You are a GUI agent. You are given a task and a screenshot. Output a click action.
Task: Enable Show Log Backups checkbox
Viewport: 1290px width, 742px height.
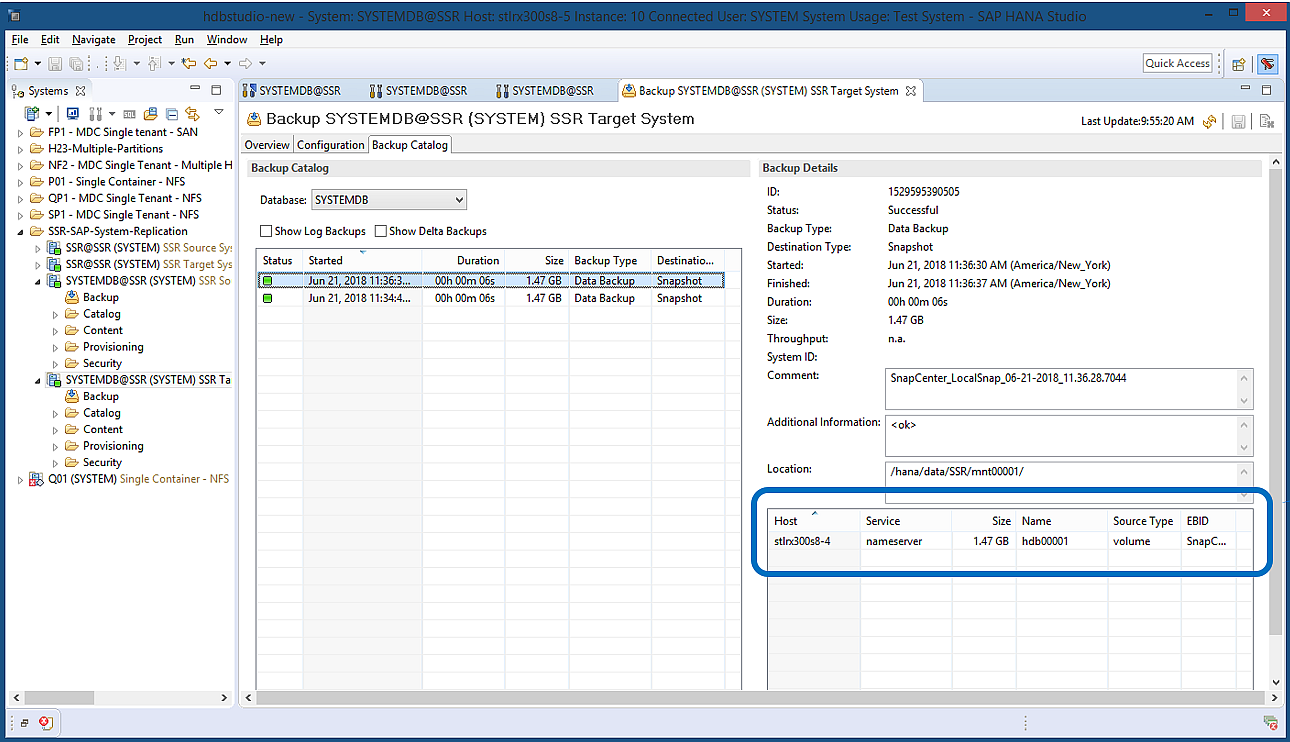click(x=266, y=231)
